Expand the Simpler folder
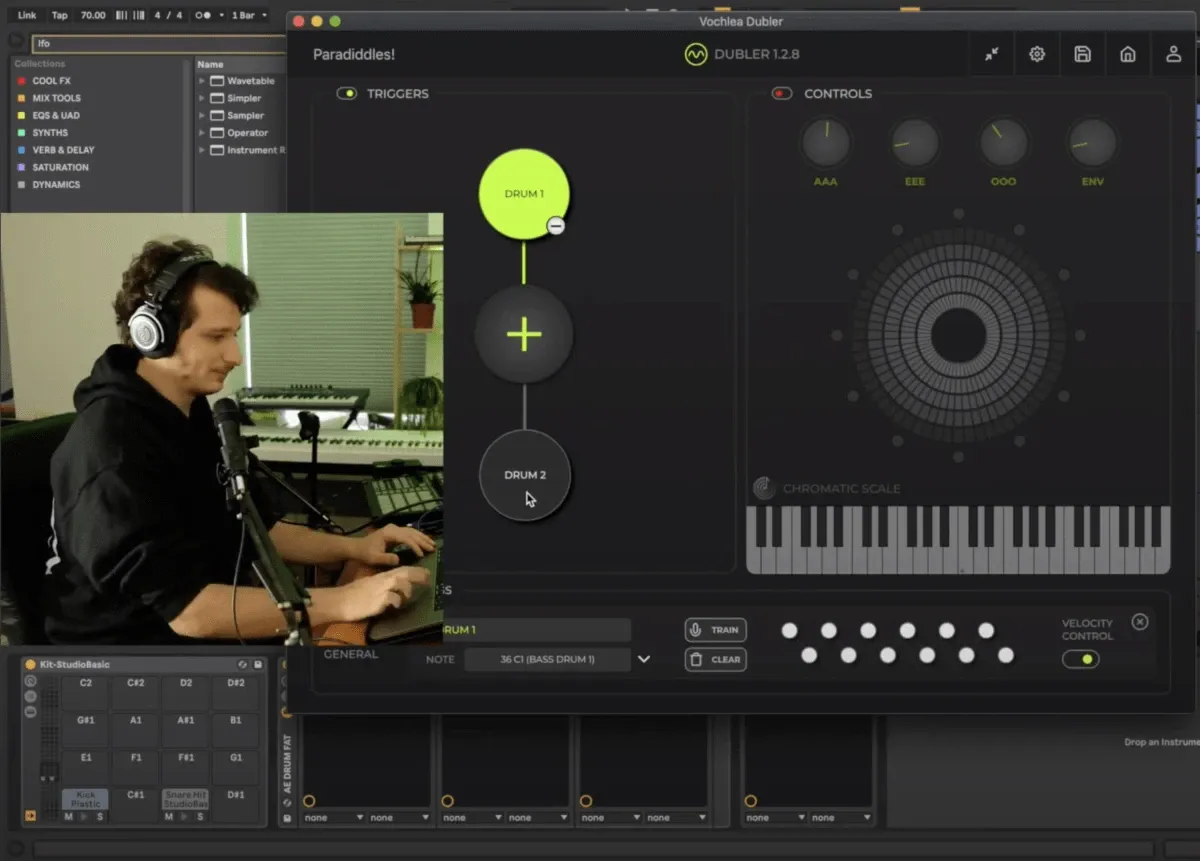 (202, 98)
